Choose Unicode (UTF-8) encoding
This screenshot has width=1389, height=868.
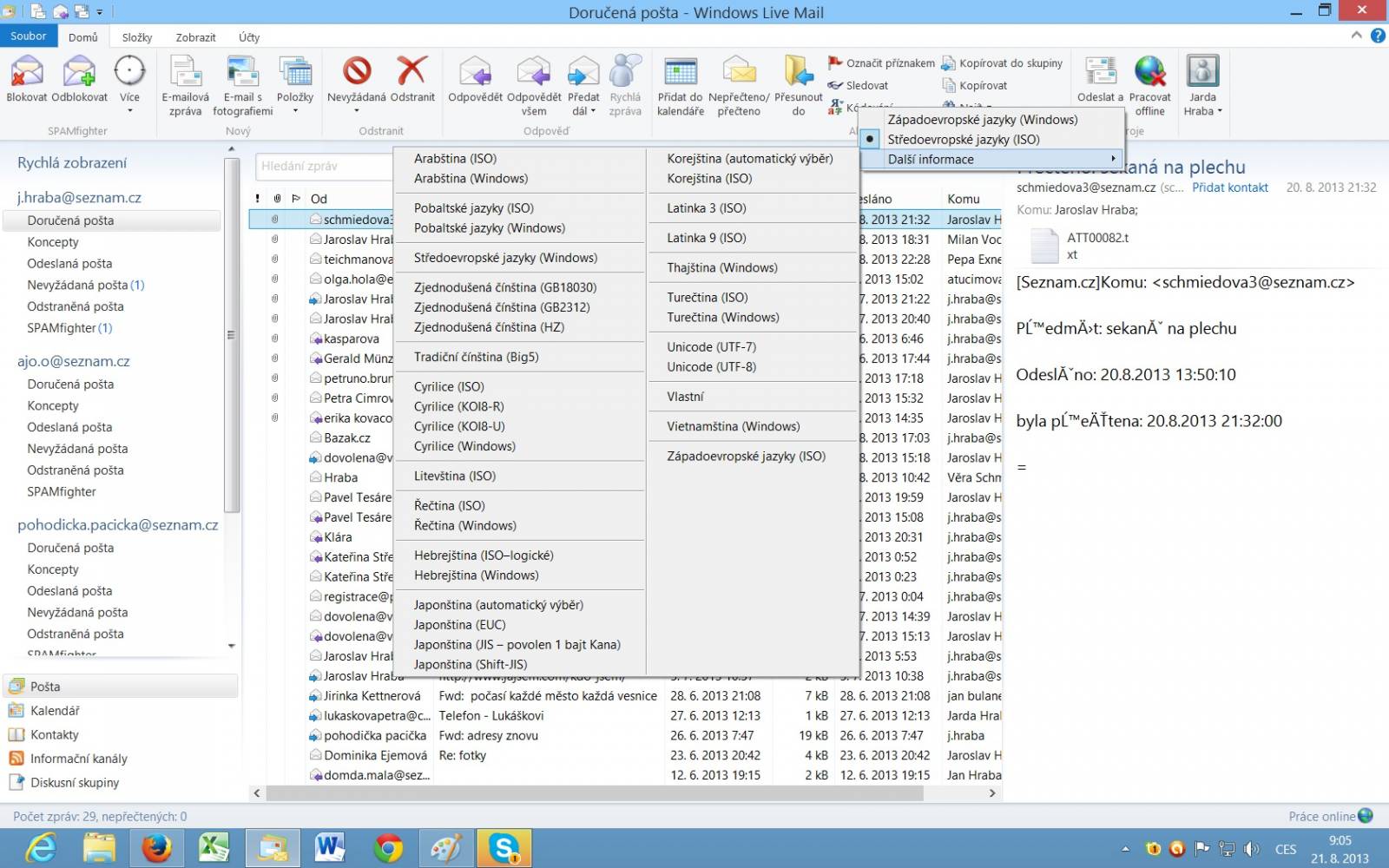[711, 366]
